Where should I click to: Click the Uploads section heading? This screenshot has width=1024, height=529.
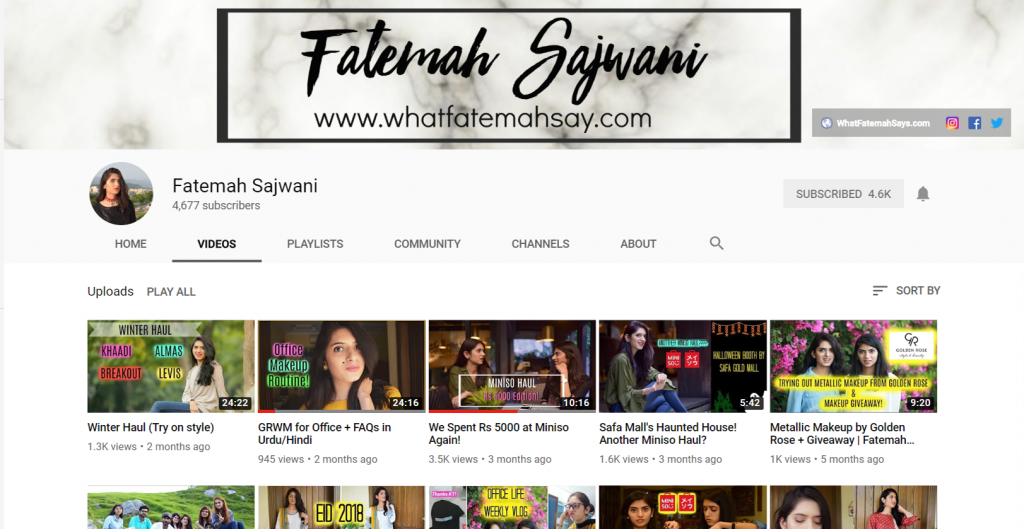point(110,292)
